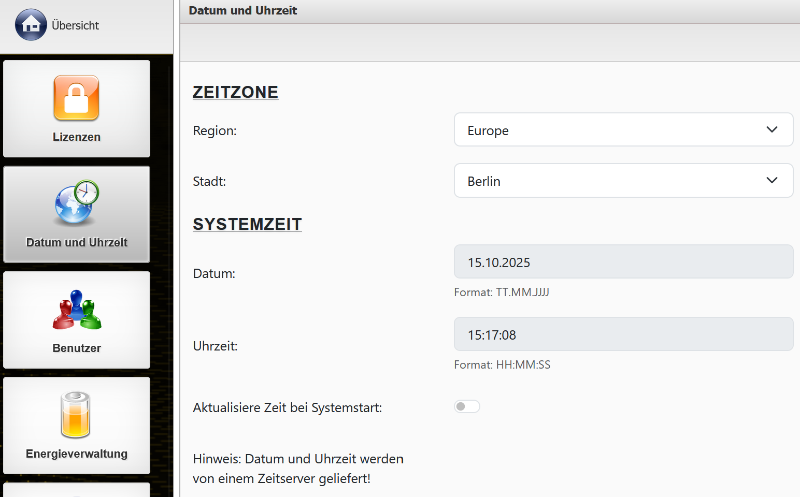Image resolution: width=800 pixels, height=497 pixels.
Task: Click the chevron arrow in the Stadt box
Action: 771,181
